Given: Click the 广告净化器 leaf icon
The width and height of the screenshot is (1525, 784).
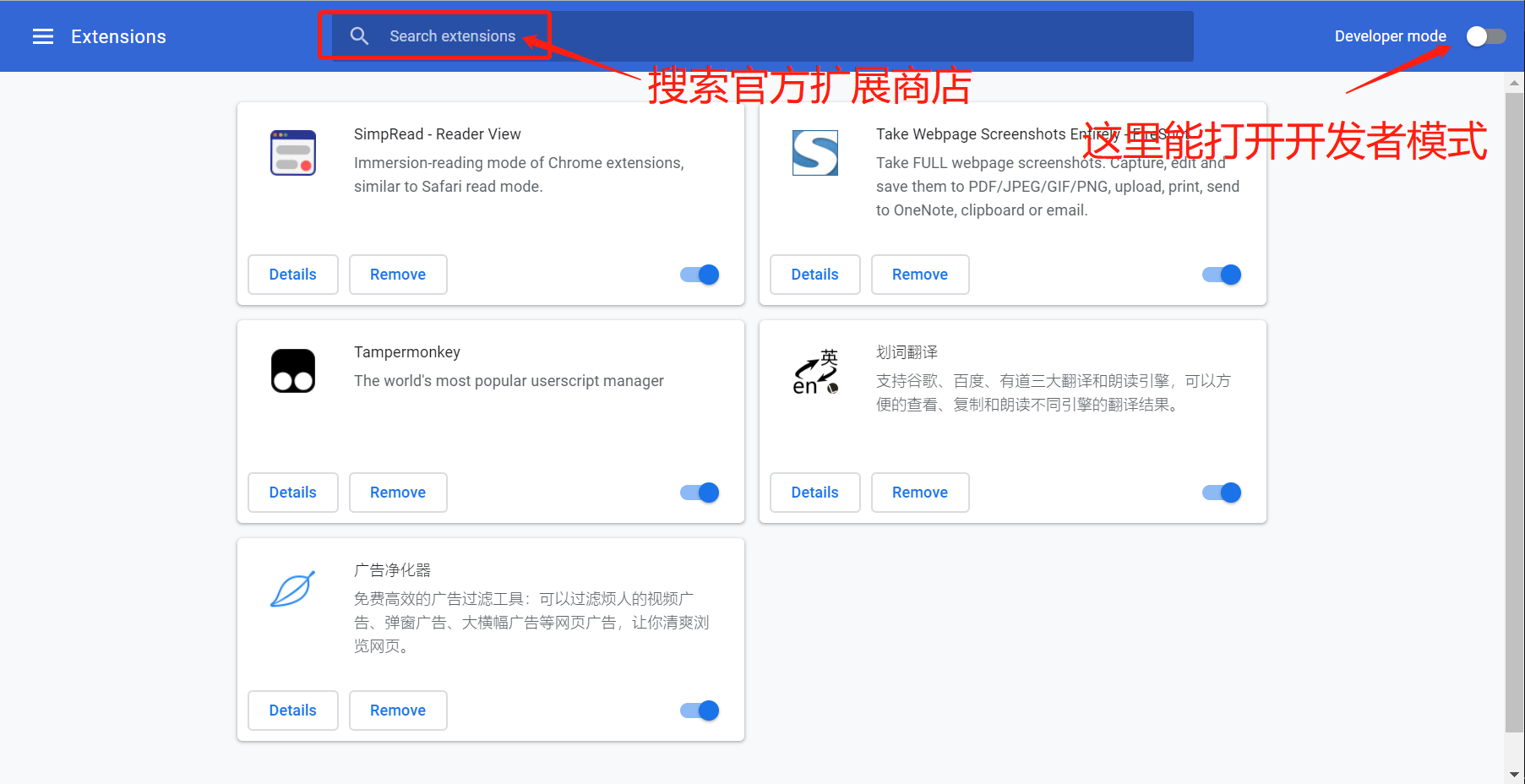Looking at the screenshot, I should (x=293, y=589).
